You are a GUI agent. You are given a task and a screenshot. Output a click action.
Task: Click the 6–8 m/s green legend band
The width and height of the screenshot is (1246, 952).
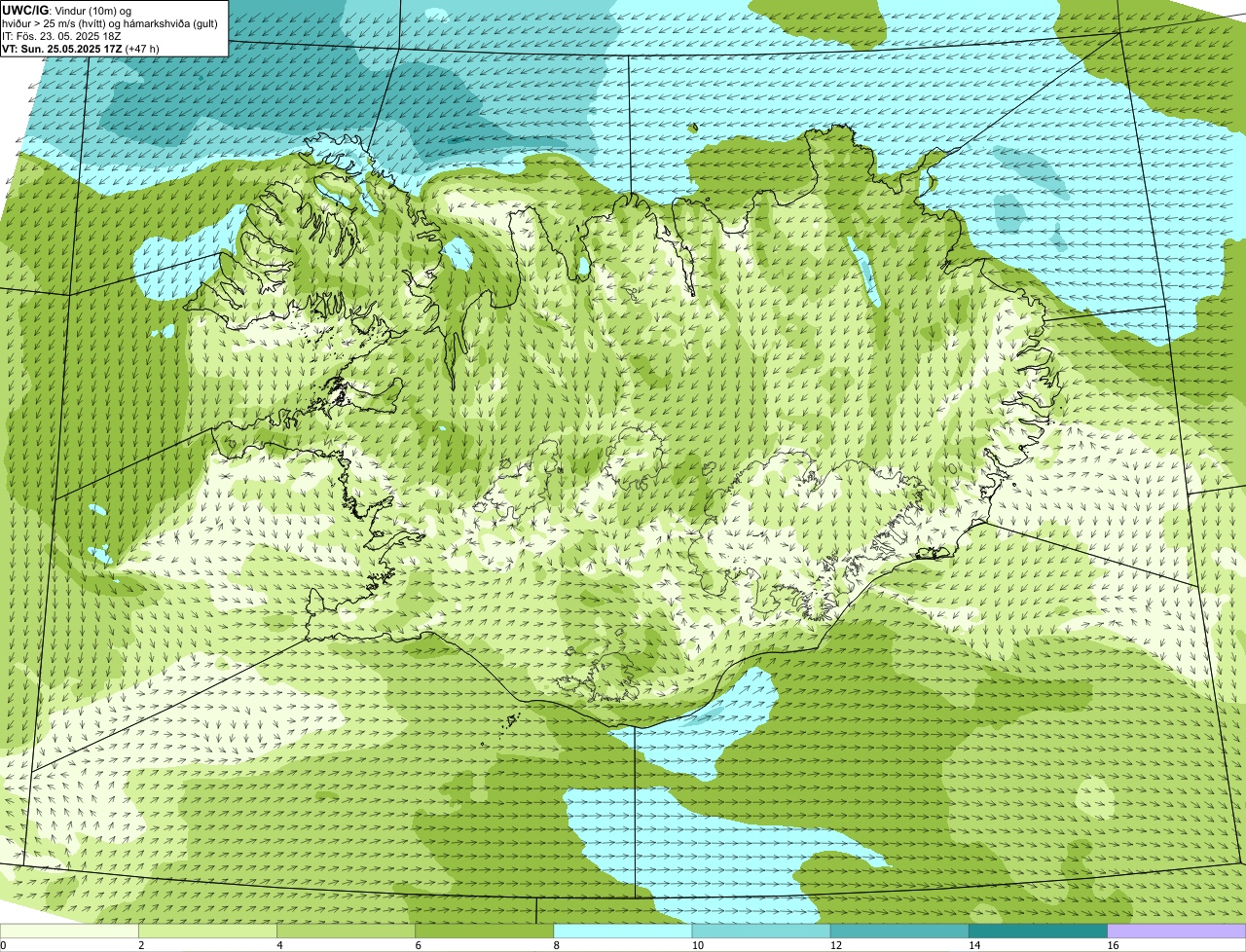tap(485, 931)
